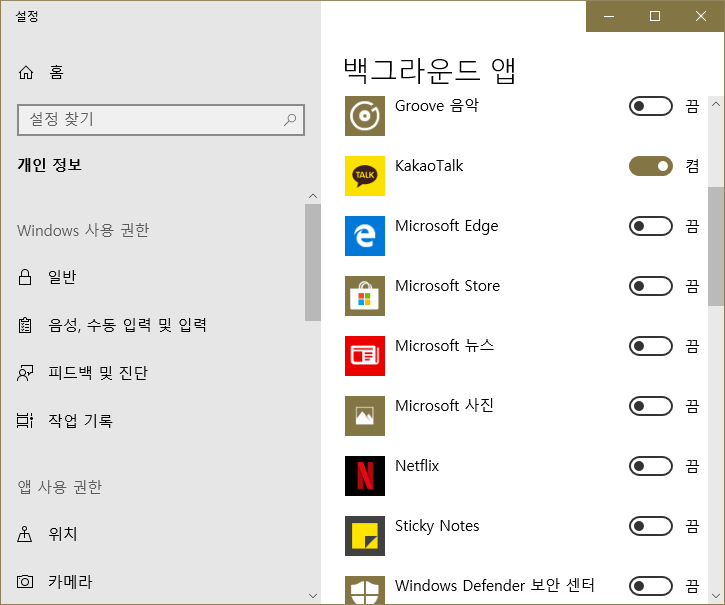Image resolution: width=725 pixels, height=605 pixels.
Task: Enable Windows Defender 보안 센터 toggle
Action: point(651,586)
